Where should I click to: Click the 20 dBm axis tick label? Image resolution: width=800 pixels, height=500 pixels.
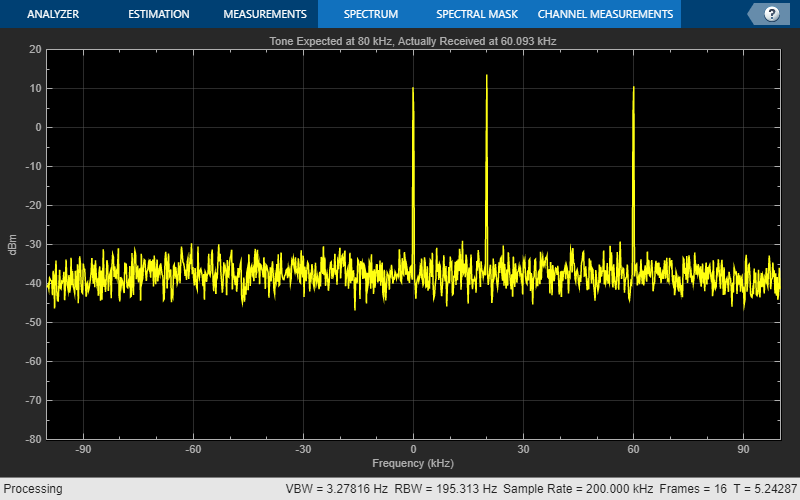[35, 49]
